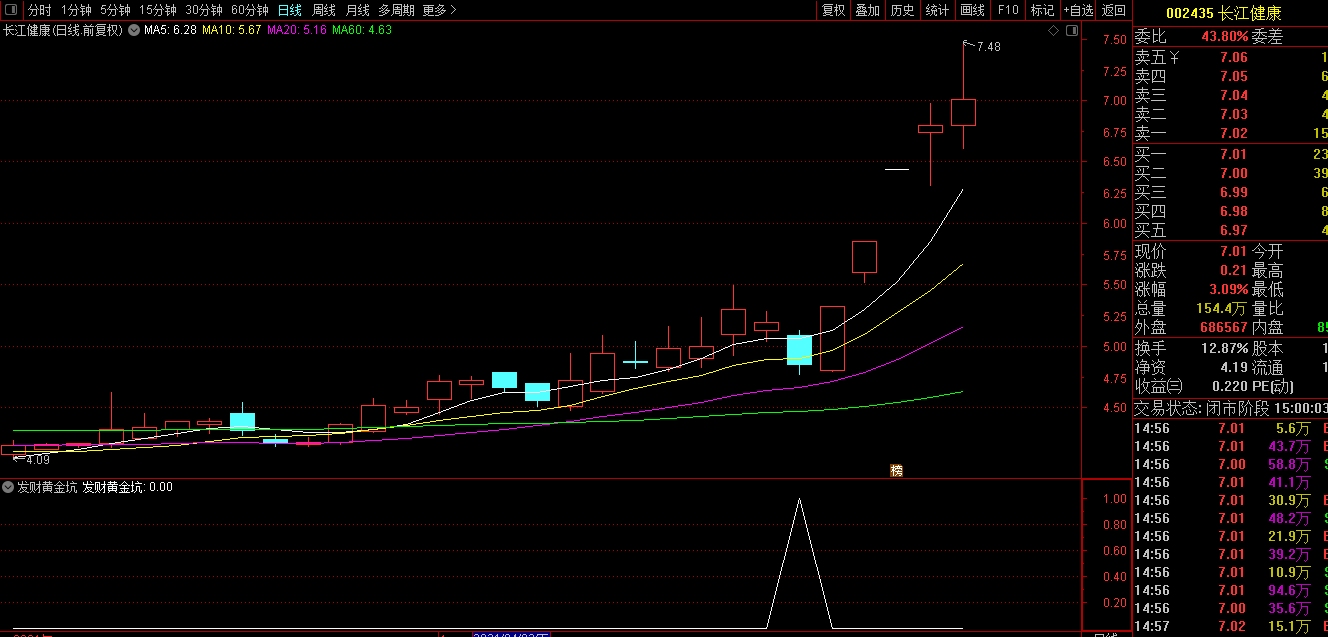Open the 画线 drawing tools
The width and height of the screenshot is (1328, 637).
pos(972,10)
